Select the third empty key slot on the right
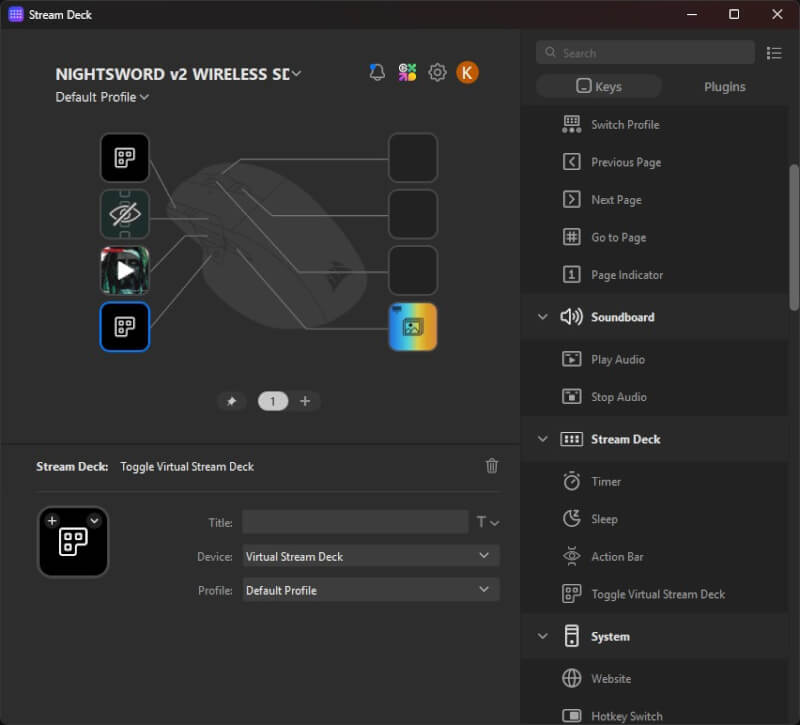The image size is (800, 725). tap(413, 270)
